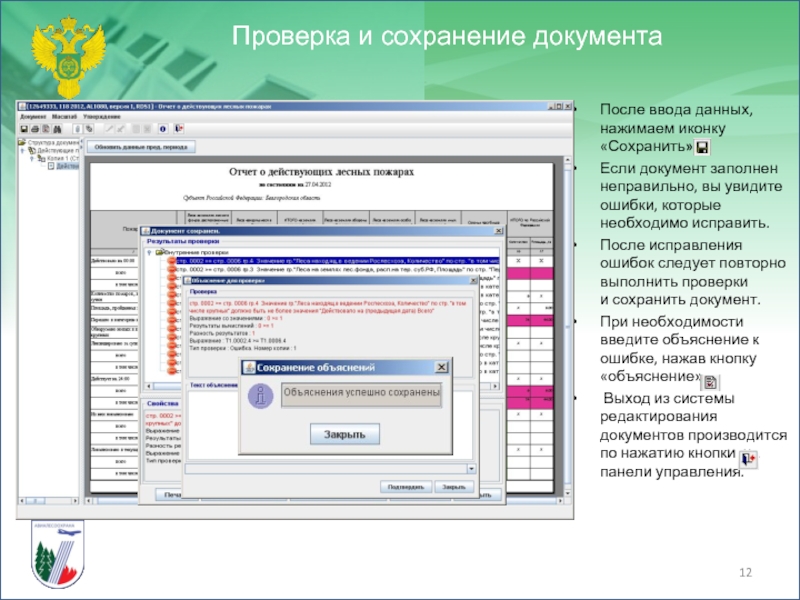Image resolution: width=800 pixels, height=600 pixels.
Task: Click the Print icon in main toolbar
Action: click(x=35, y=129)
